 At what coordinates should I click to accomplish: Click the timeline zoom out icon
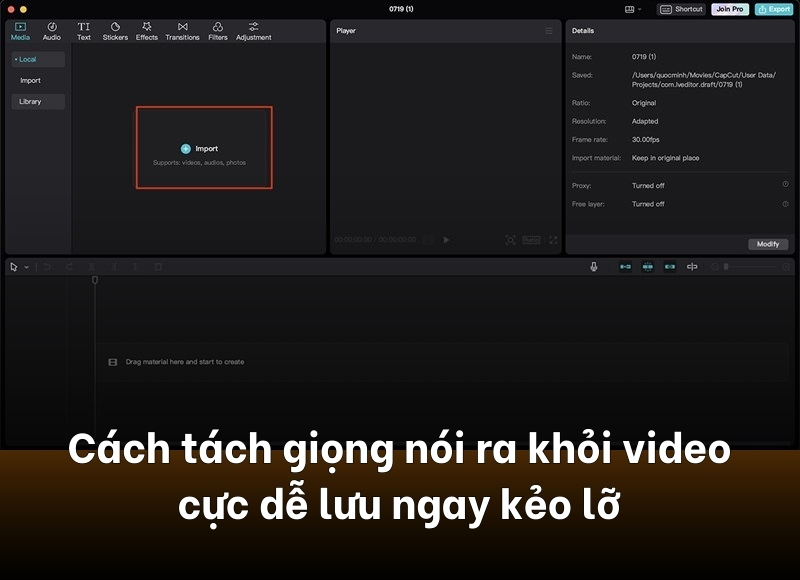click(714, 267)
